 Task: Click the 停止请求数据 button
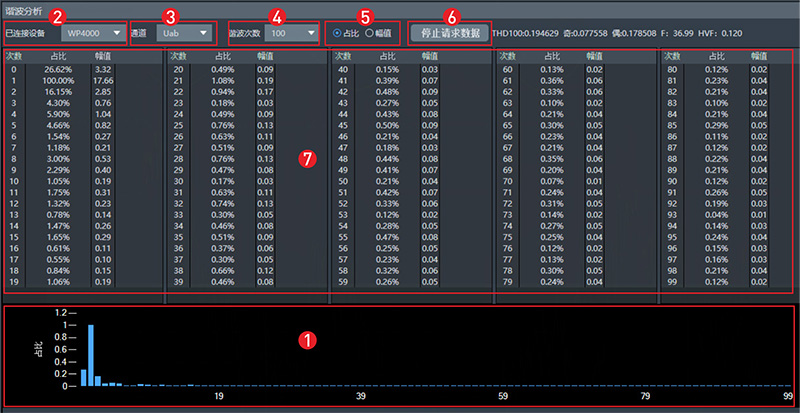450,33
